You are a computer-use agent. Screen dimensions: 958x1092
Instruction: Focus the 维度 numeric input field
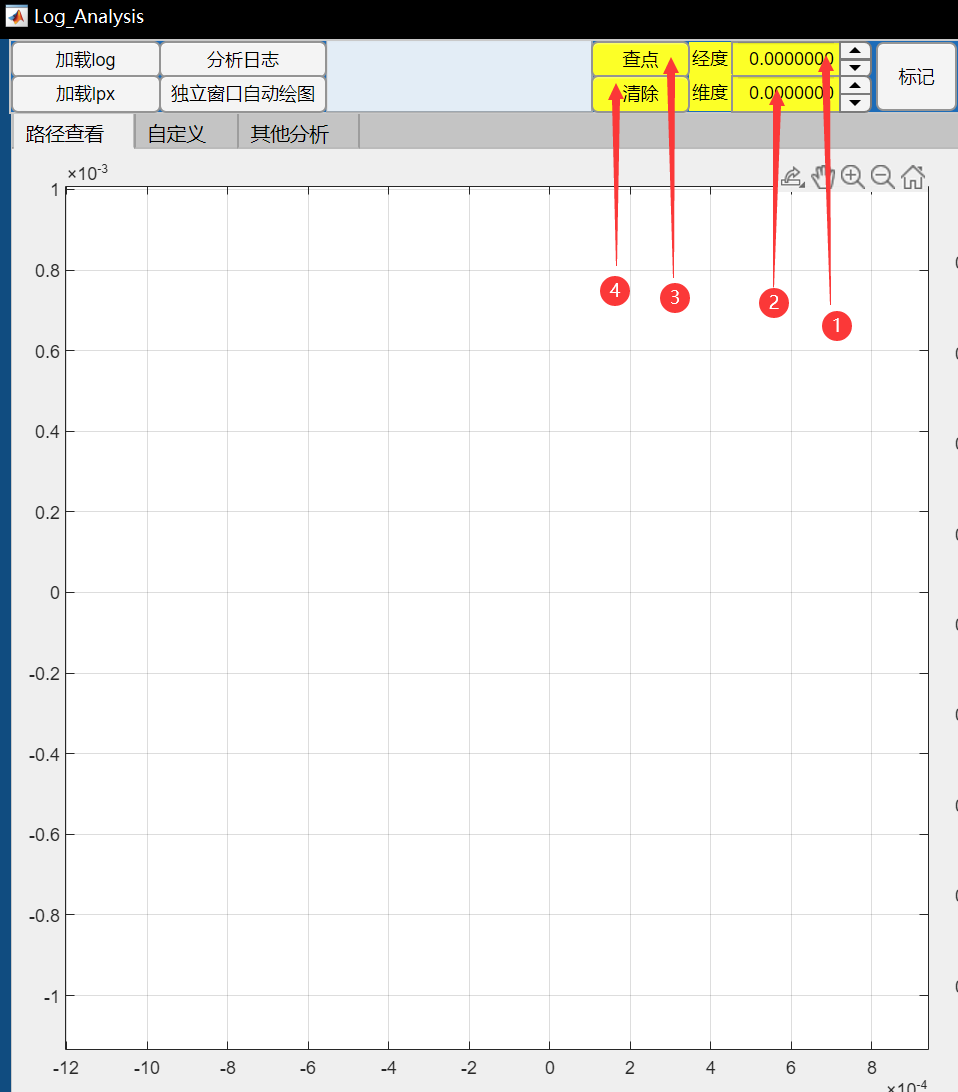[785, 94]
